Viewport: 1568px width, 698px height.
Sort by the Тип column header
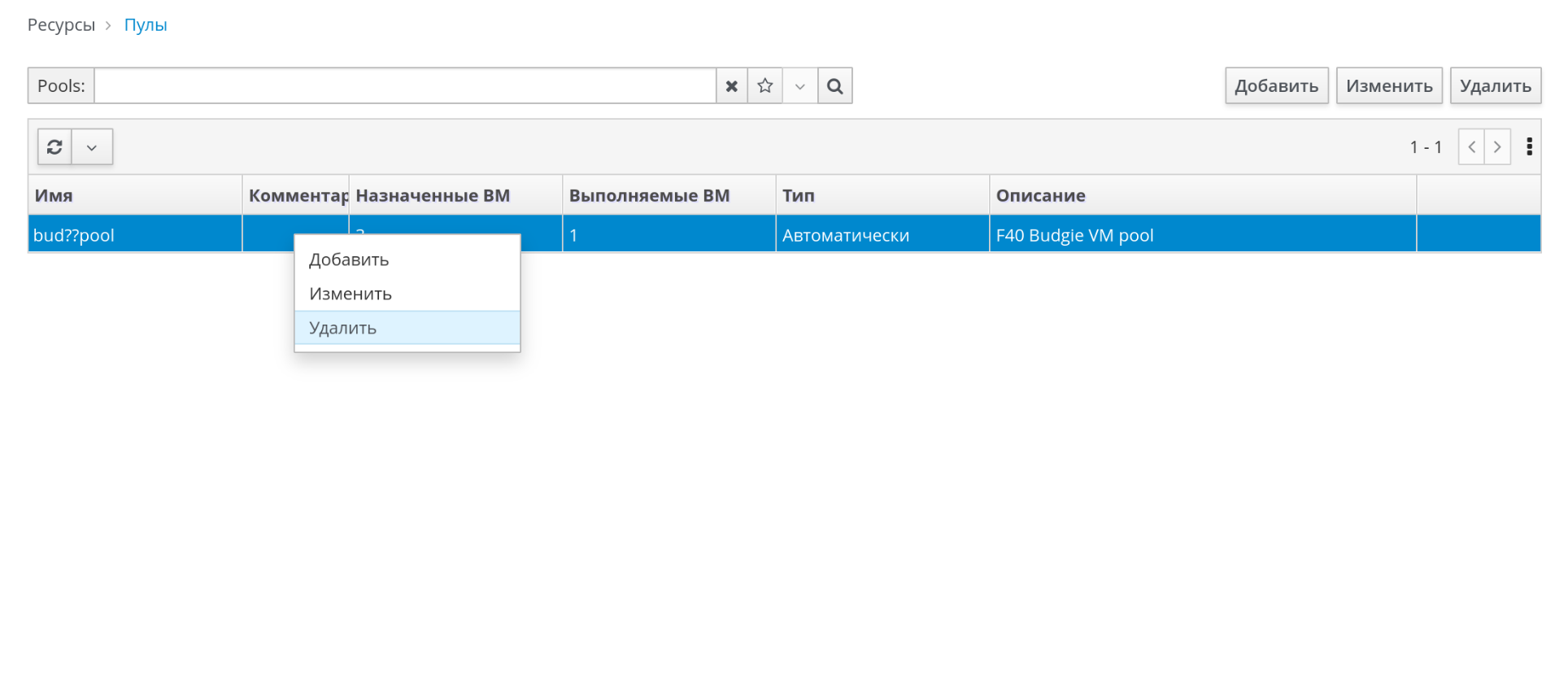tap(798, 196)
